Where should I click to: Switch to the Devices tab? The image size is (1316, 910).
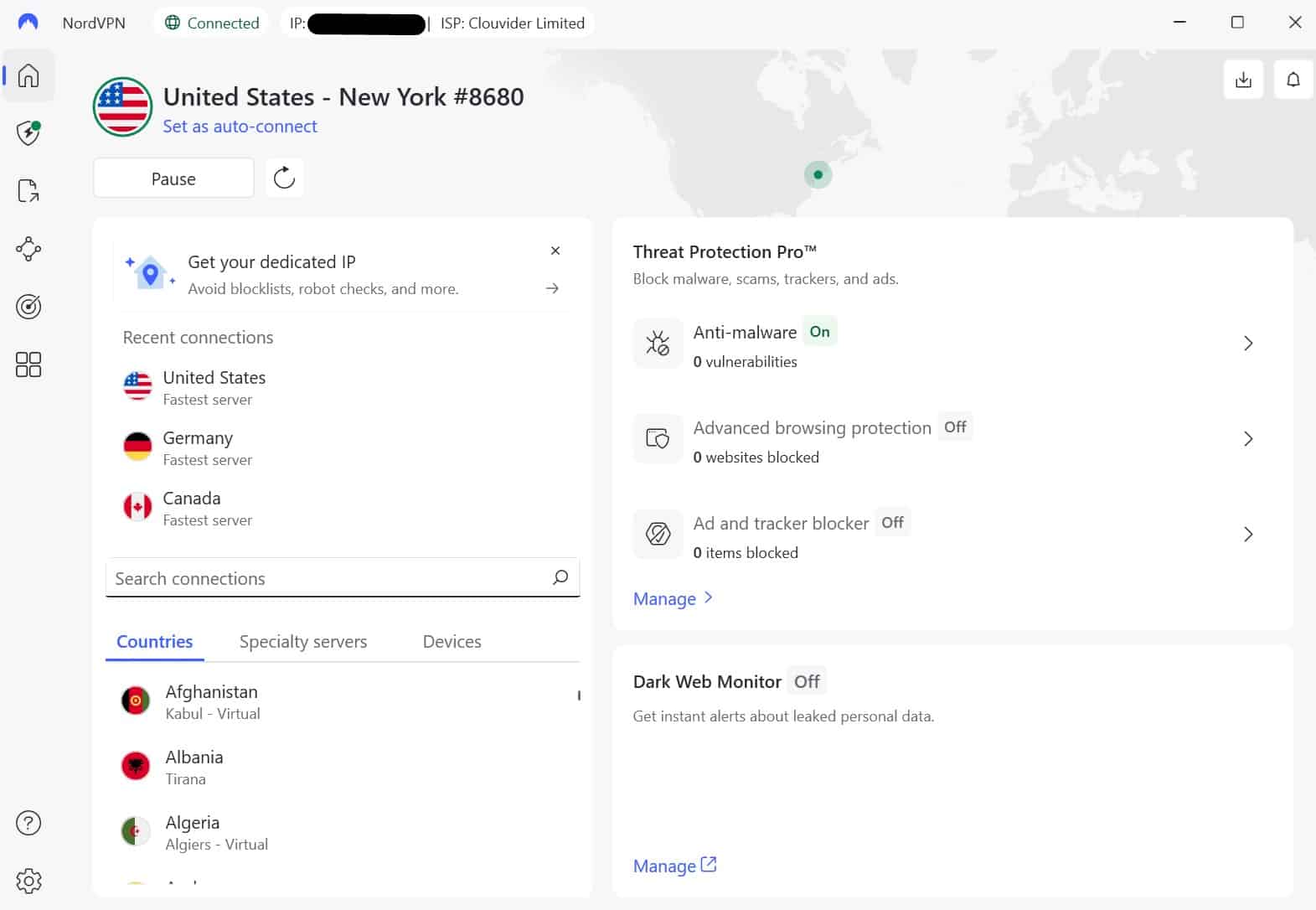(452, 642)
